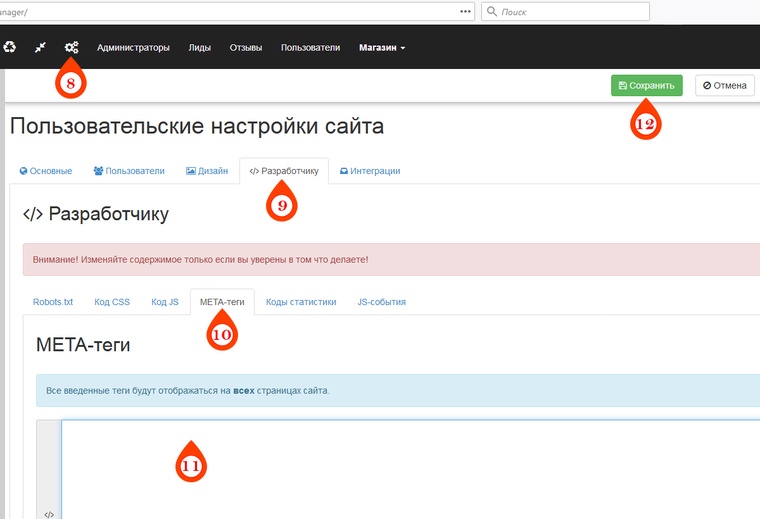The width and height of the screenshot is (760, 519).
Task: Select the Интеграции tab
Action: [x=370, y=171]
